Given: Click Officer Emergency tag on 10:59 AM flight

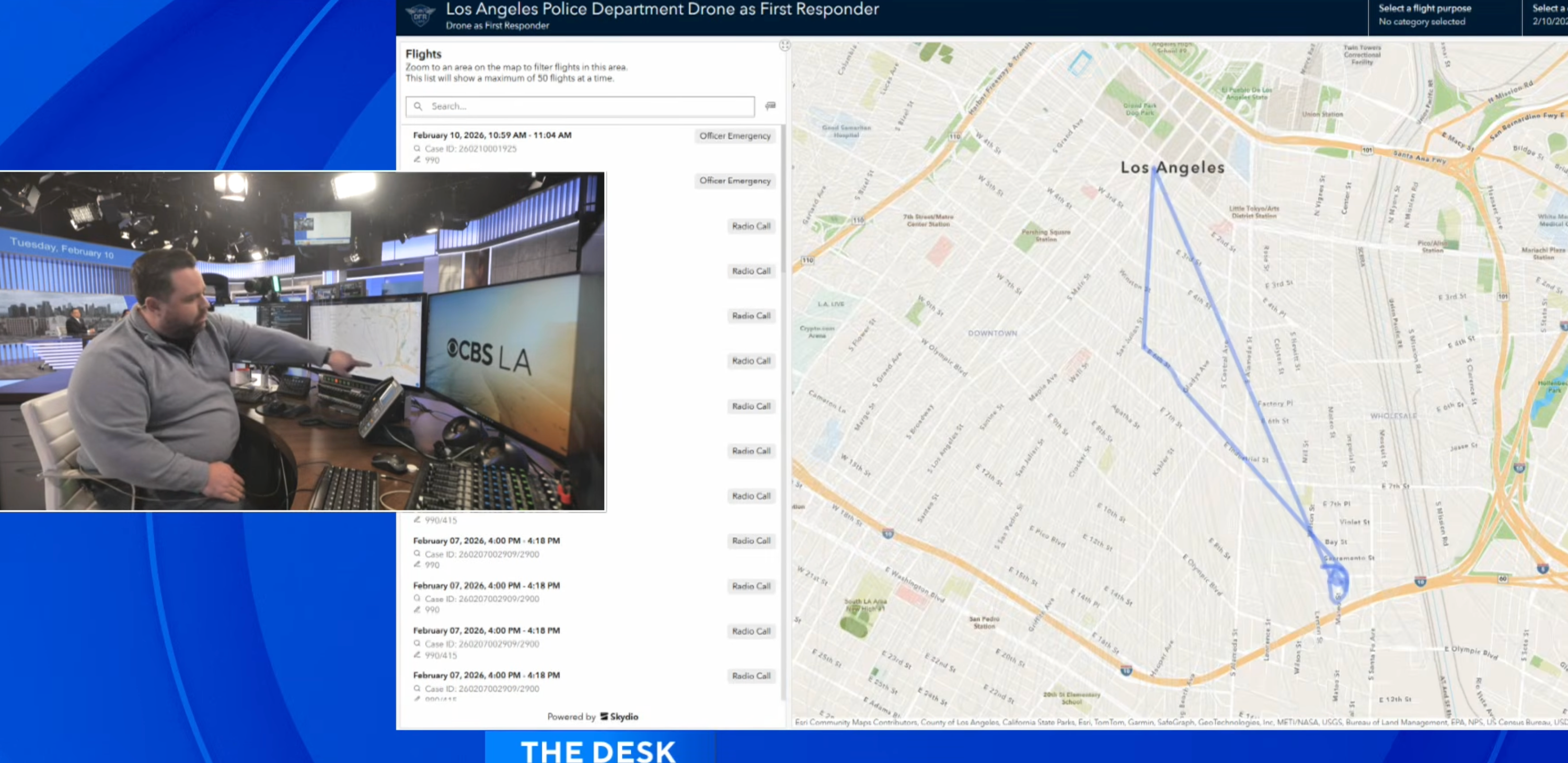Looking at the screenshot, I should pos(735,136).
